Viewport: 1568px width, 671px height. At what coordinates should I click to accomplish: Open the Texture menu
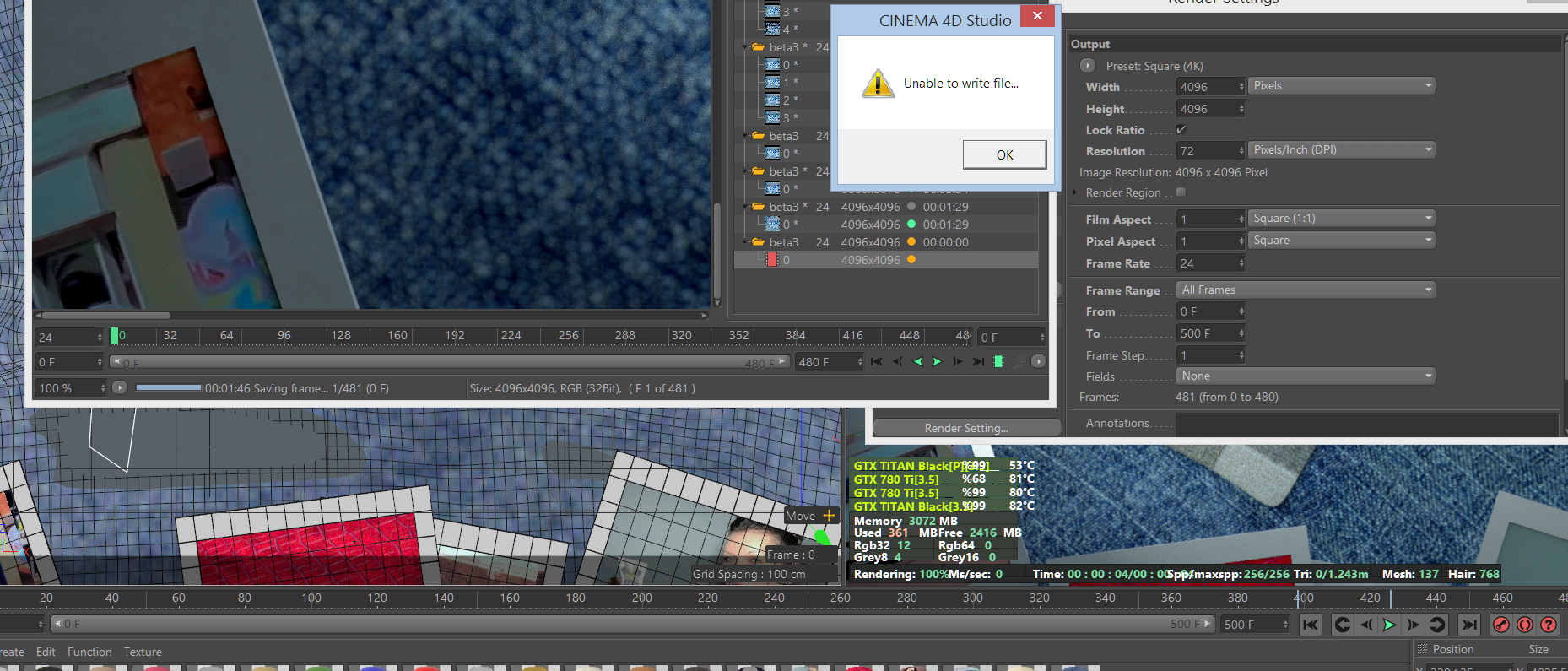click(143, 652)
